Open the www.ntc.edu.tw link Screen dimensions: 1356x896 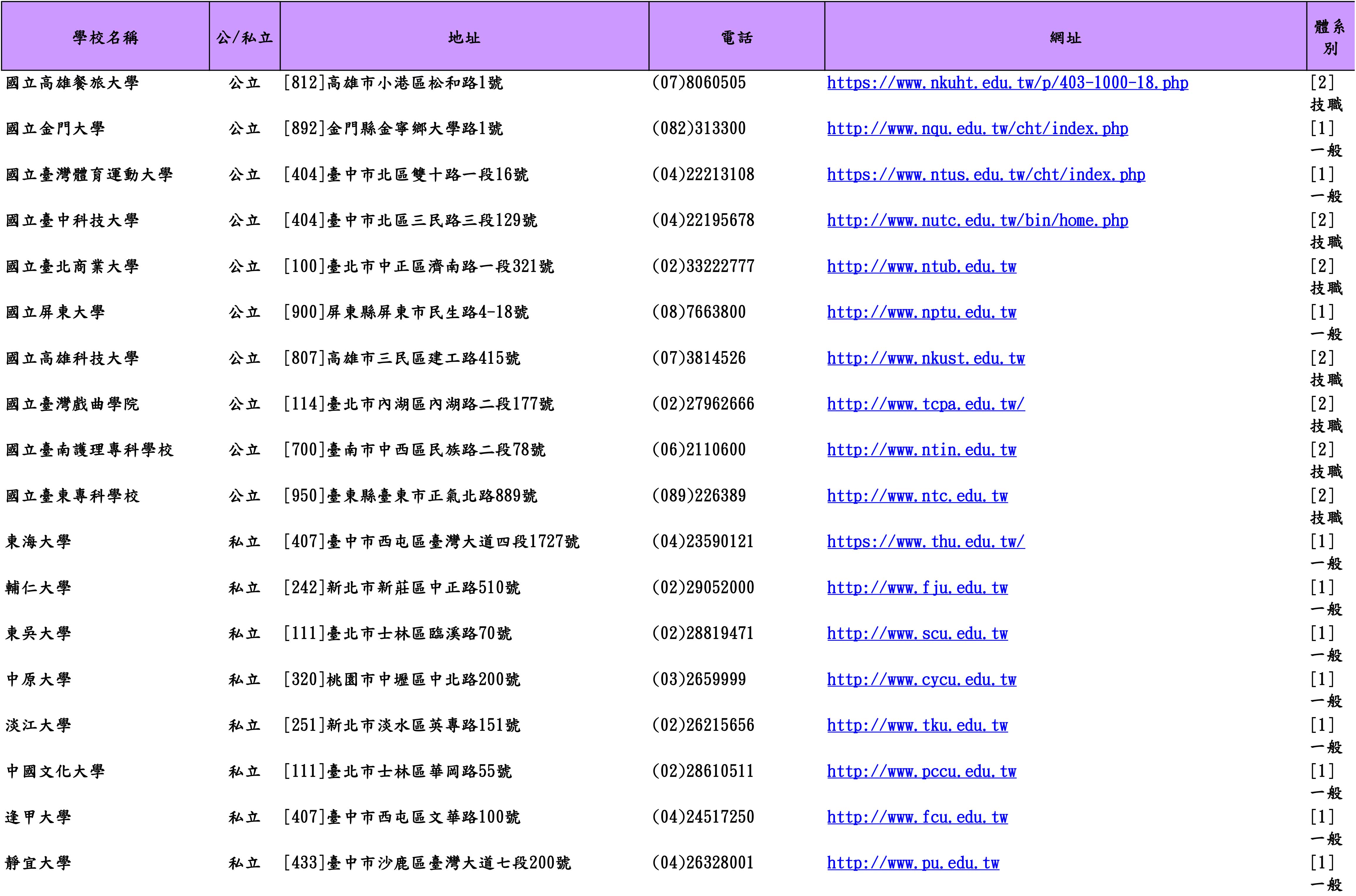pos(917,496)
